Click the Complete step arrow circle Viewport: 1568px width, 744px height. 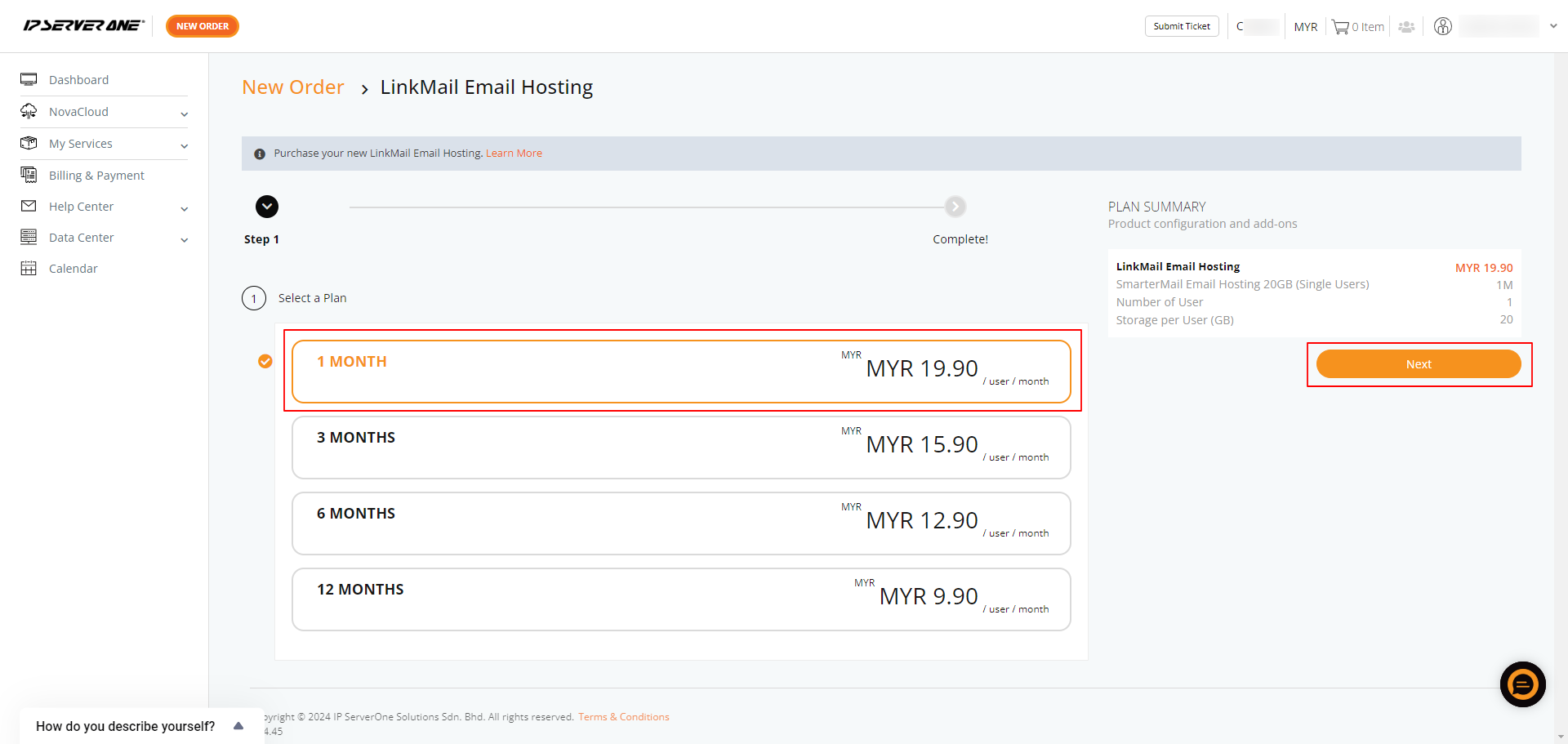point(955,207)
